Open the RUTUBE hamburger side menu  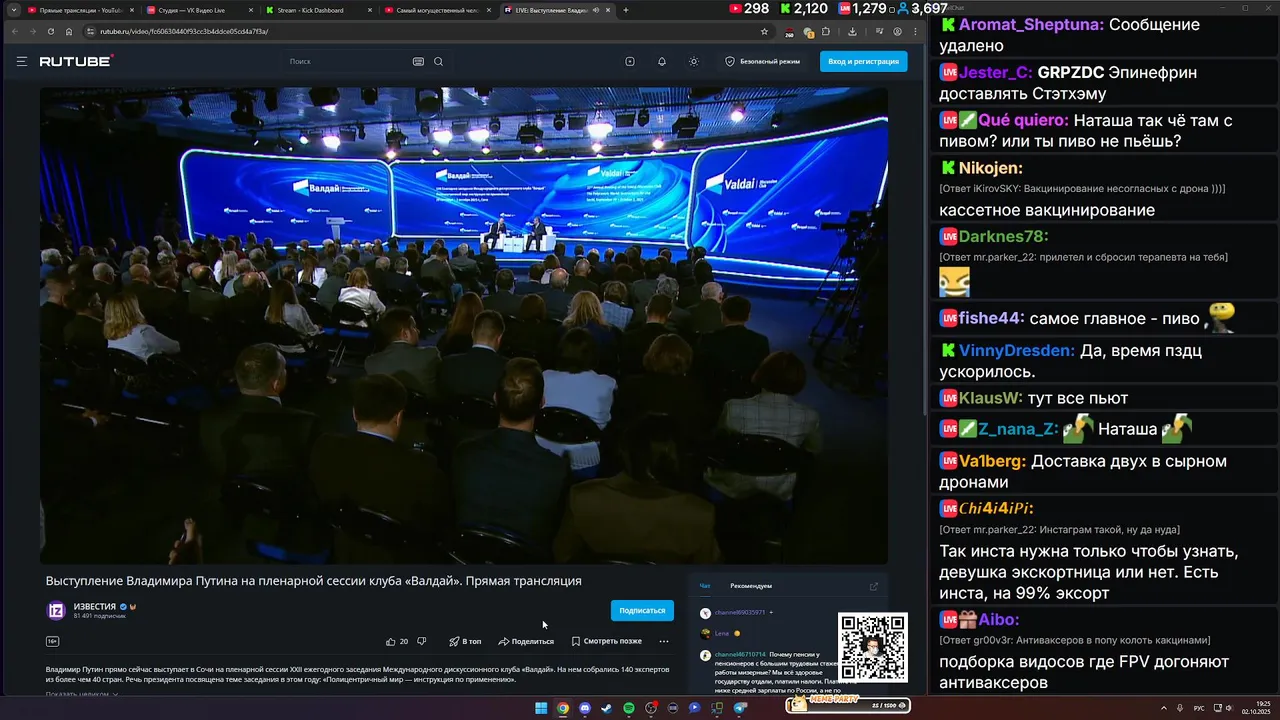(21, 61)
